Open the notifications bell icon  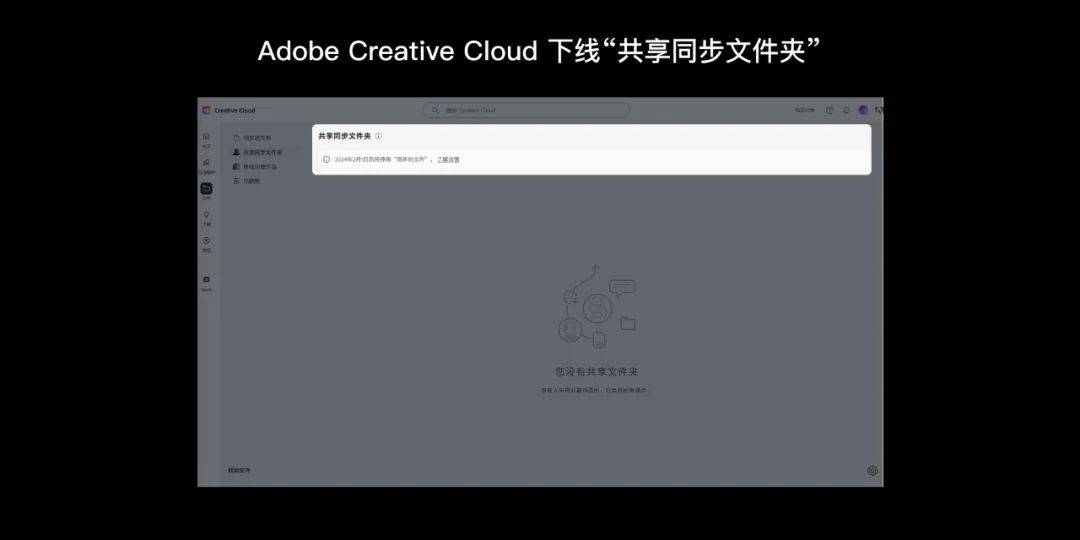point(846,110)
